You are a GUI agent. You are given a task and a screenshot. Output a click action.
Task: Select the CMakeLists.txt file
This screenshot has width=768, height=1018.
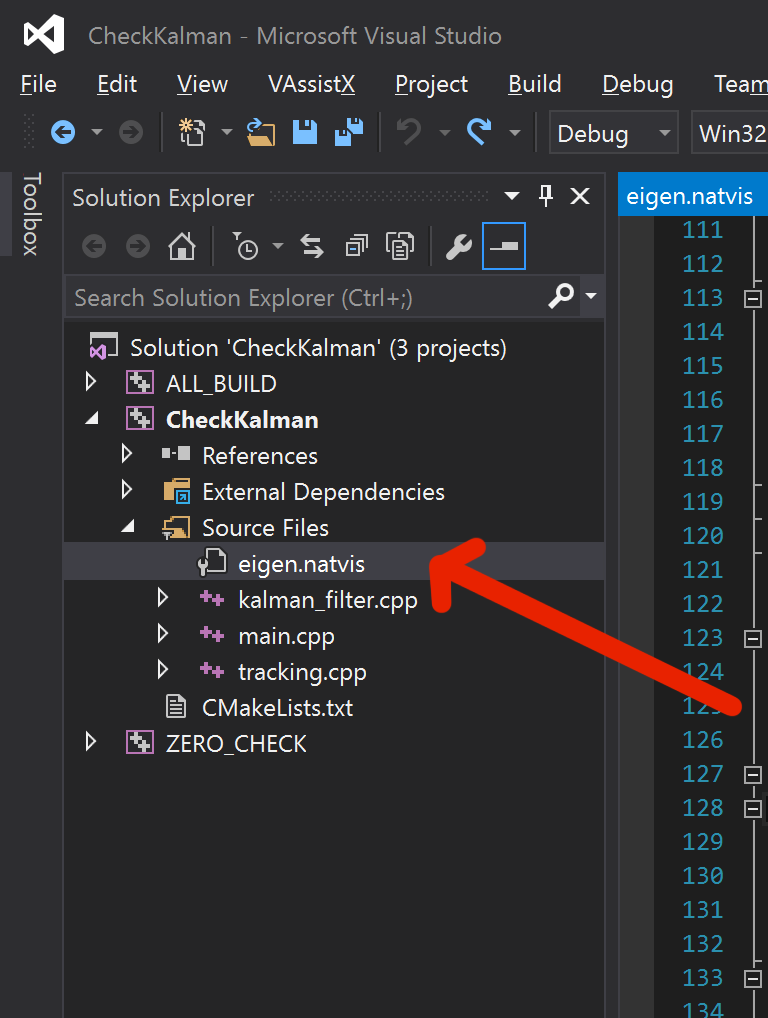(x=277, y=708)
